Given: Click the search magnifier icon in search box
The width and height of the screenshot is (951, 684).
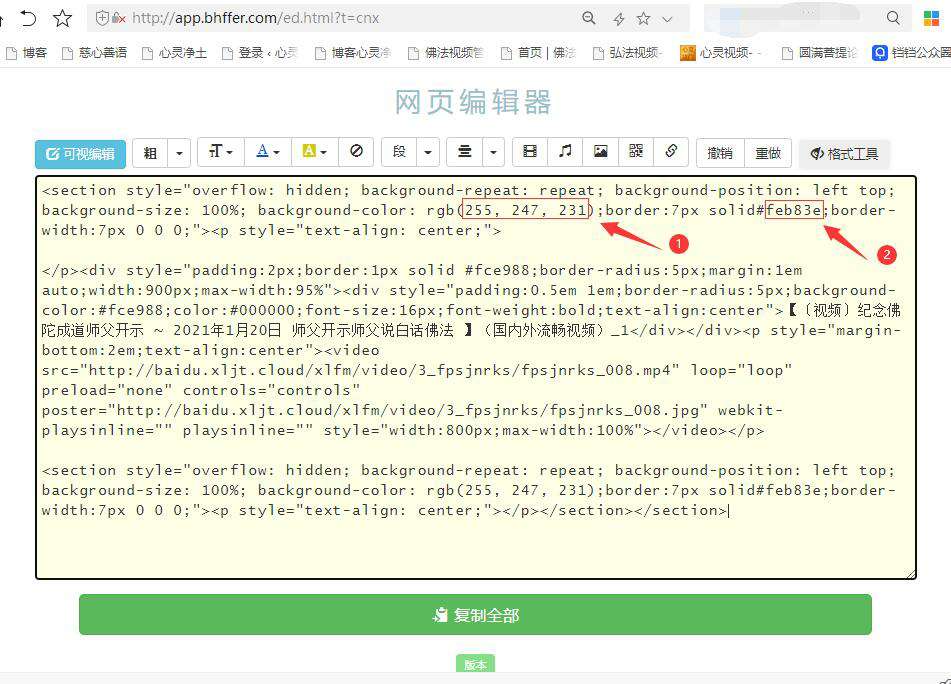Looking at the screenshot, I should [x=893, y=18].
